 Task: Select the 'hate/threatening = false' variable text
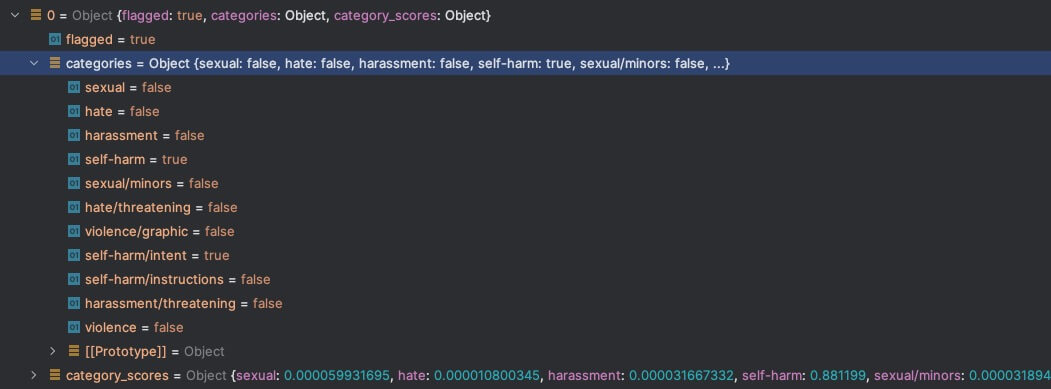(x=161, y=207)
